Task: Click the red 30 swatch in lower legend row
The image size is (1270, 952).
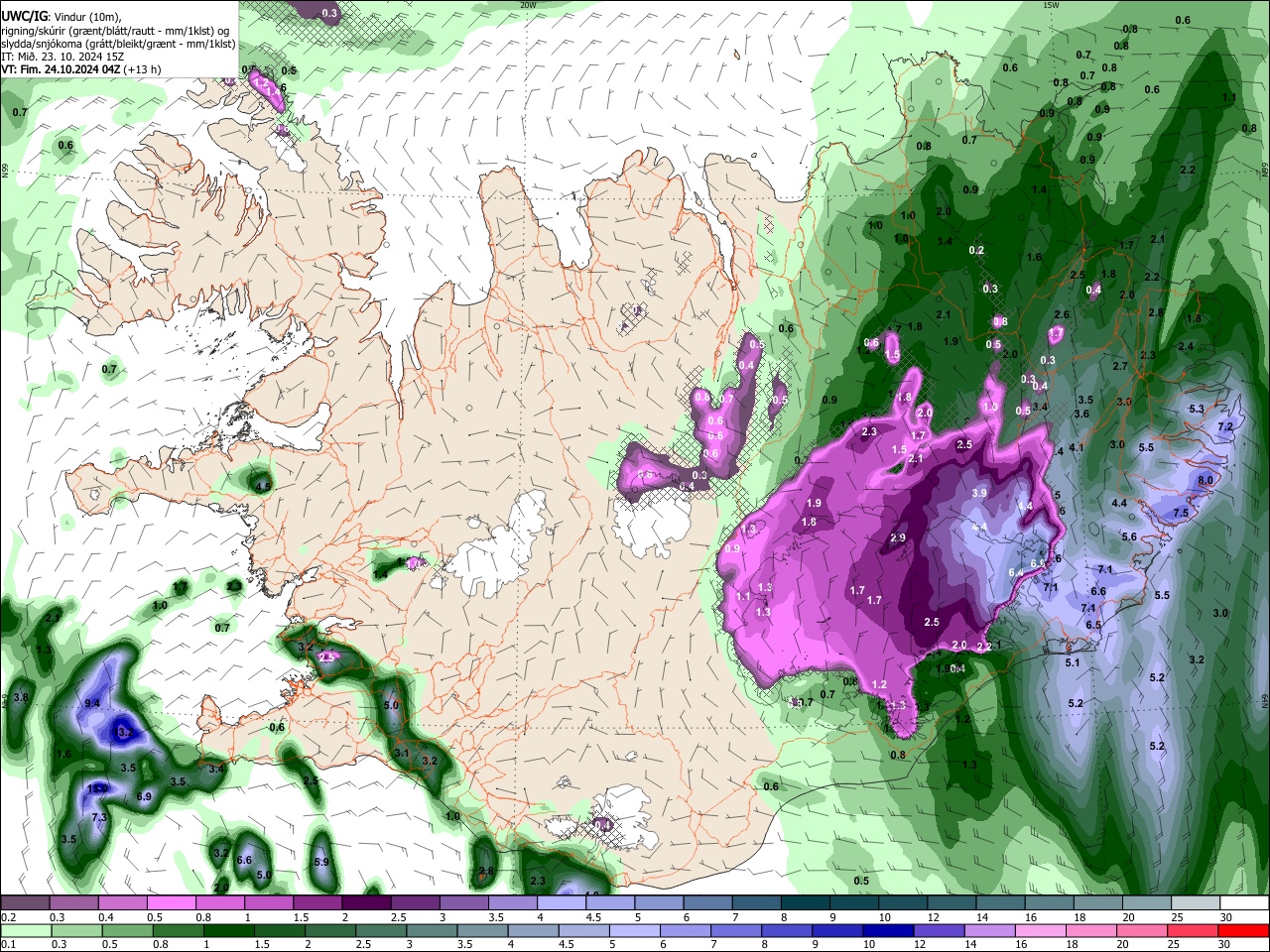Action: (1245, 930)
